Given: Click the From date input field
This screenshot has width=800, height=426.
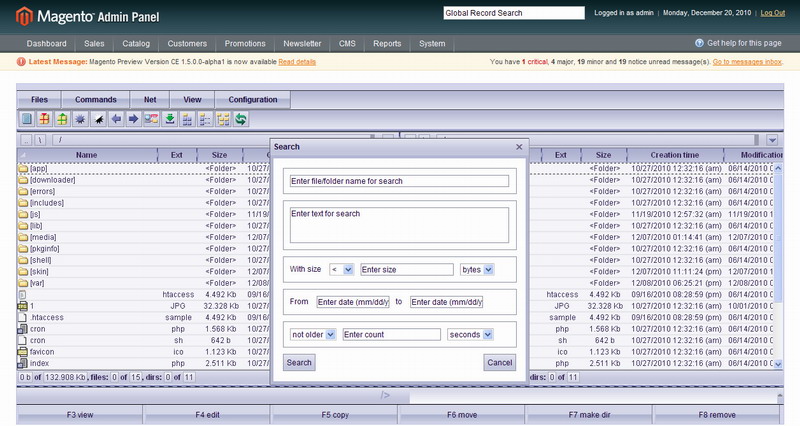Looking at the screenshot, I should (x=353, y=302).
